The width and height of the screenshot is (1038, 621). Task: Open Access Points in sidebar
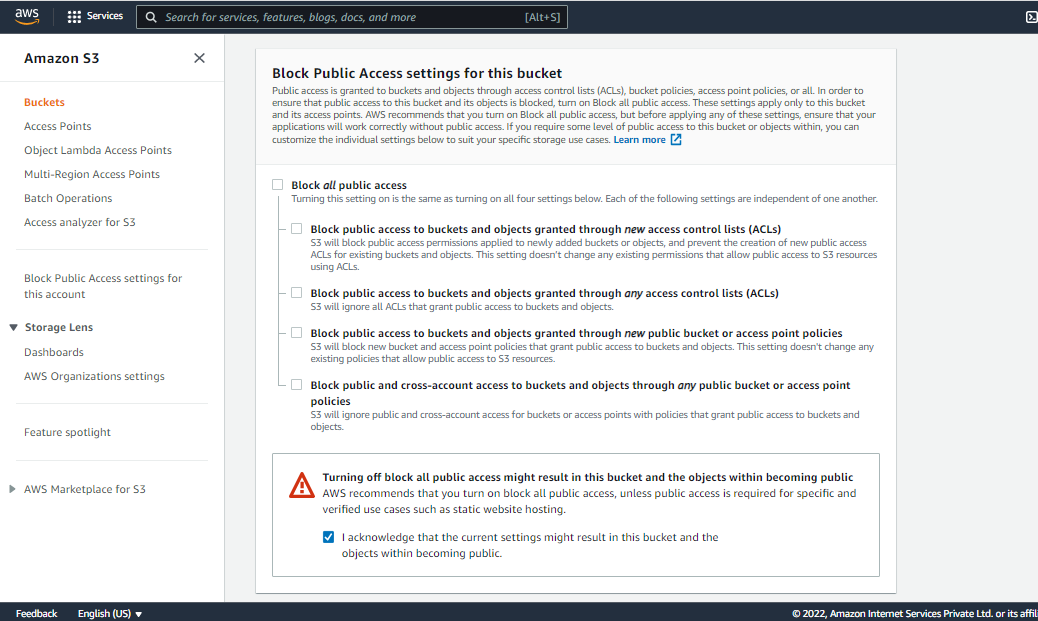tap(58, 126)
